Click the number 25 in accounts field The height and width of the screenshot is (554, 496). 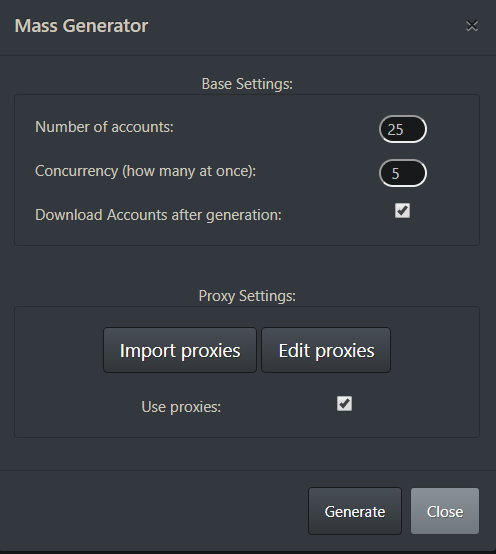coord(395,130)
